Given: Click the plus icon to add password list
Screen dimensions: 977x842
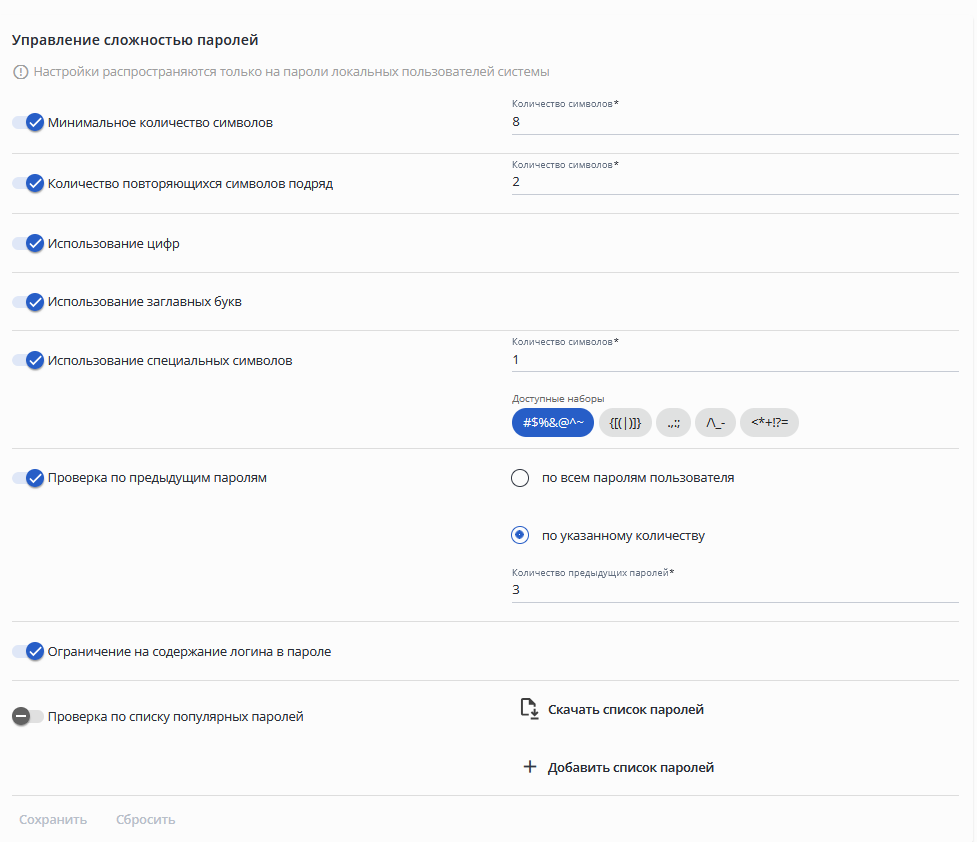Looking at the screenshot, I should click(x=530, y=768).
